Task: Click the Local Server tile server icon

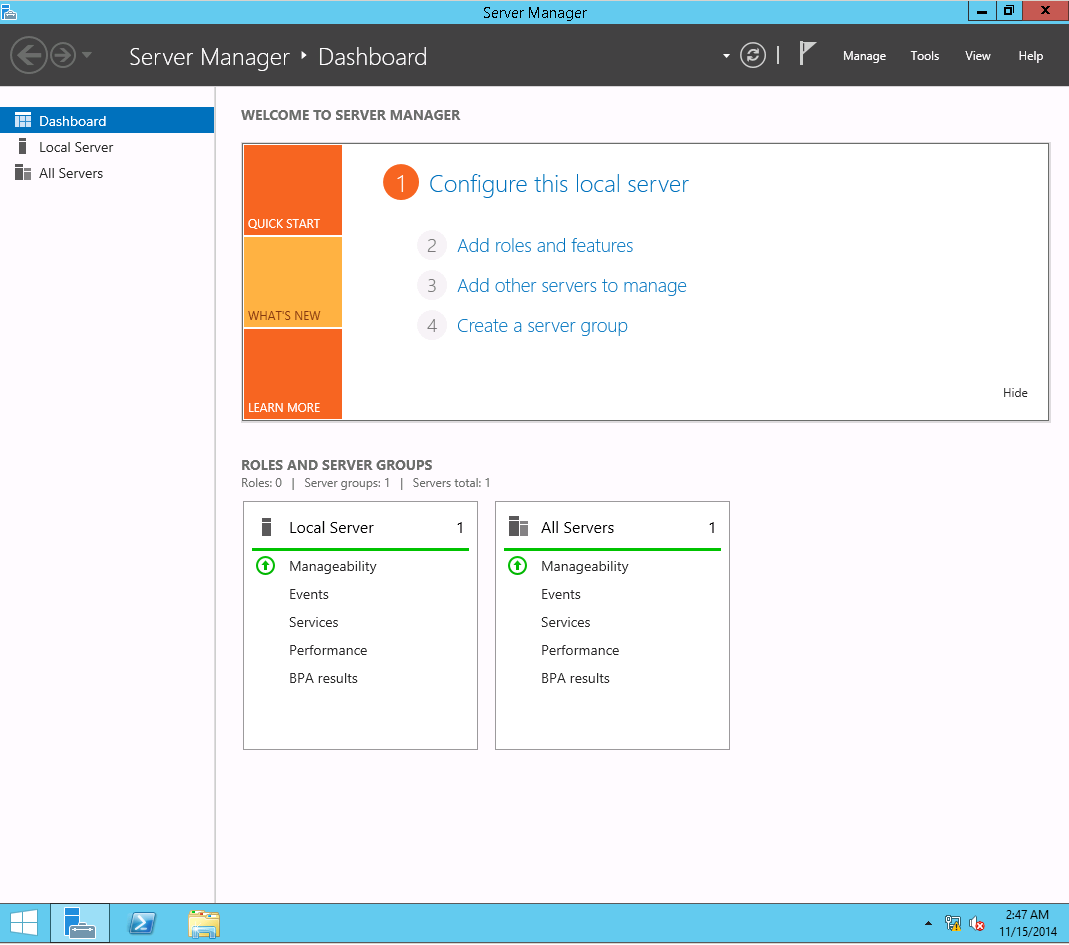Action: pos(267,527)
